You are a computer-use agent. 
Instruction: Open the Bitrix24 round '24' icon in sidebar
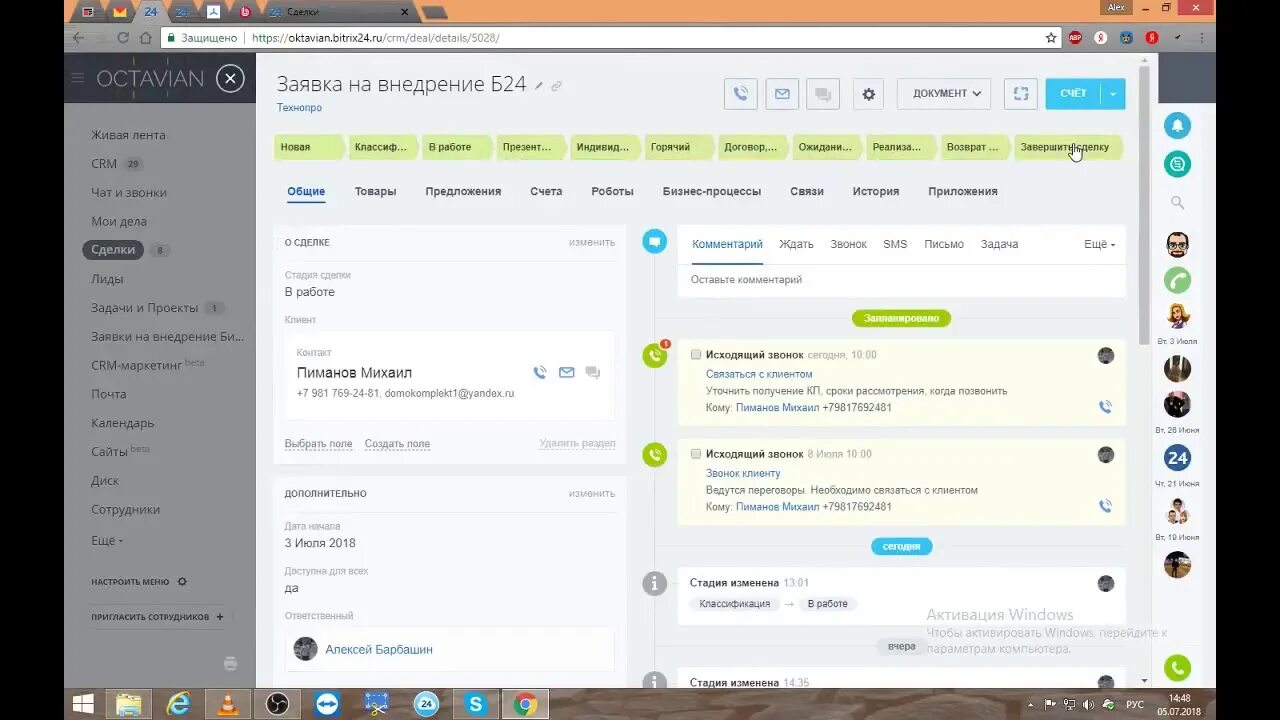(1177, 458)
